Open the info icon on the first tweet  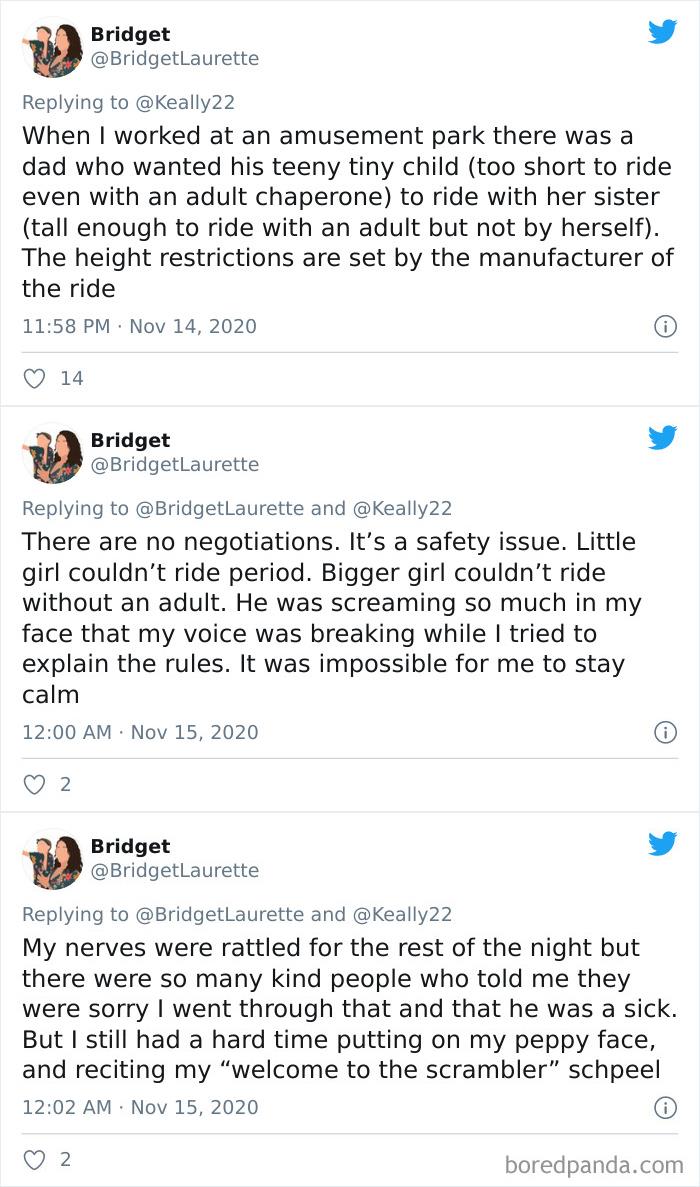(668, 326)
